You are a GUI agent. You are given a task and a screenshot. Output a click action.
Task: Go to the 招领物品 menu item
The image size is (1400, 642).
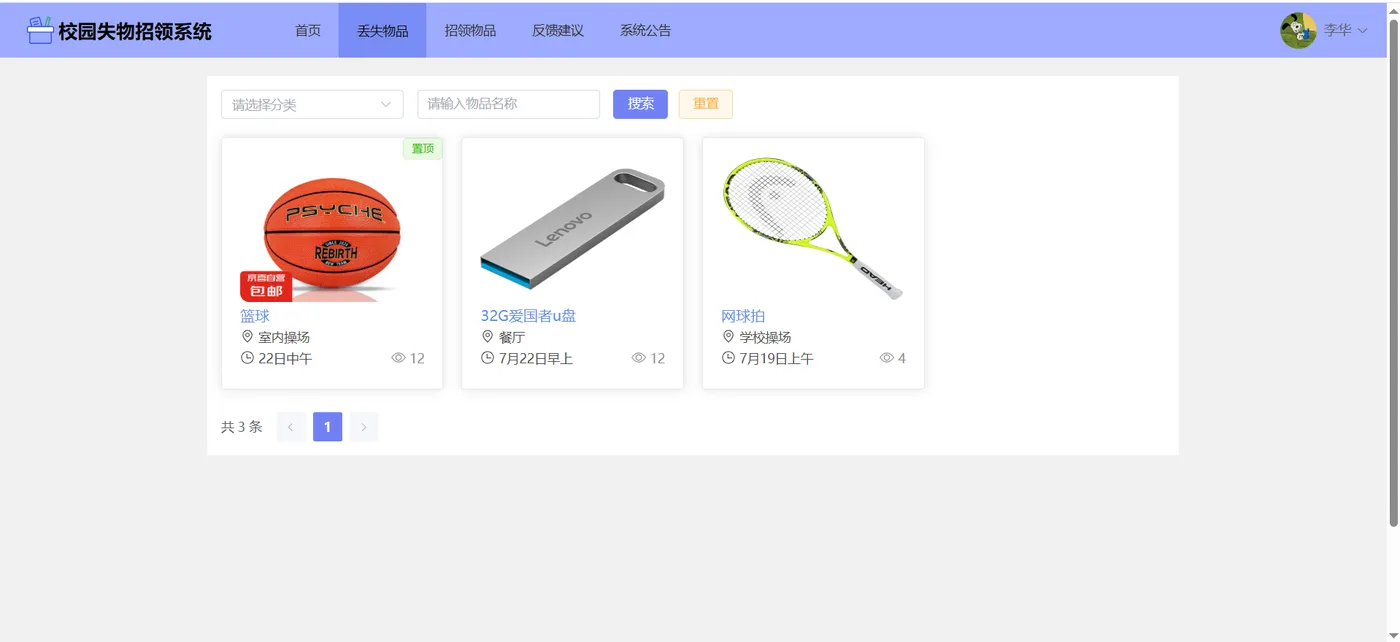point(470,30)
